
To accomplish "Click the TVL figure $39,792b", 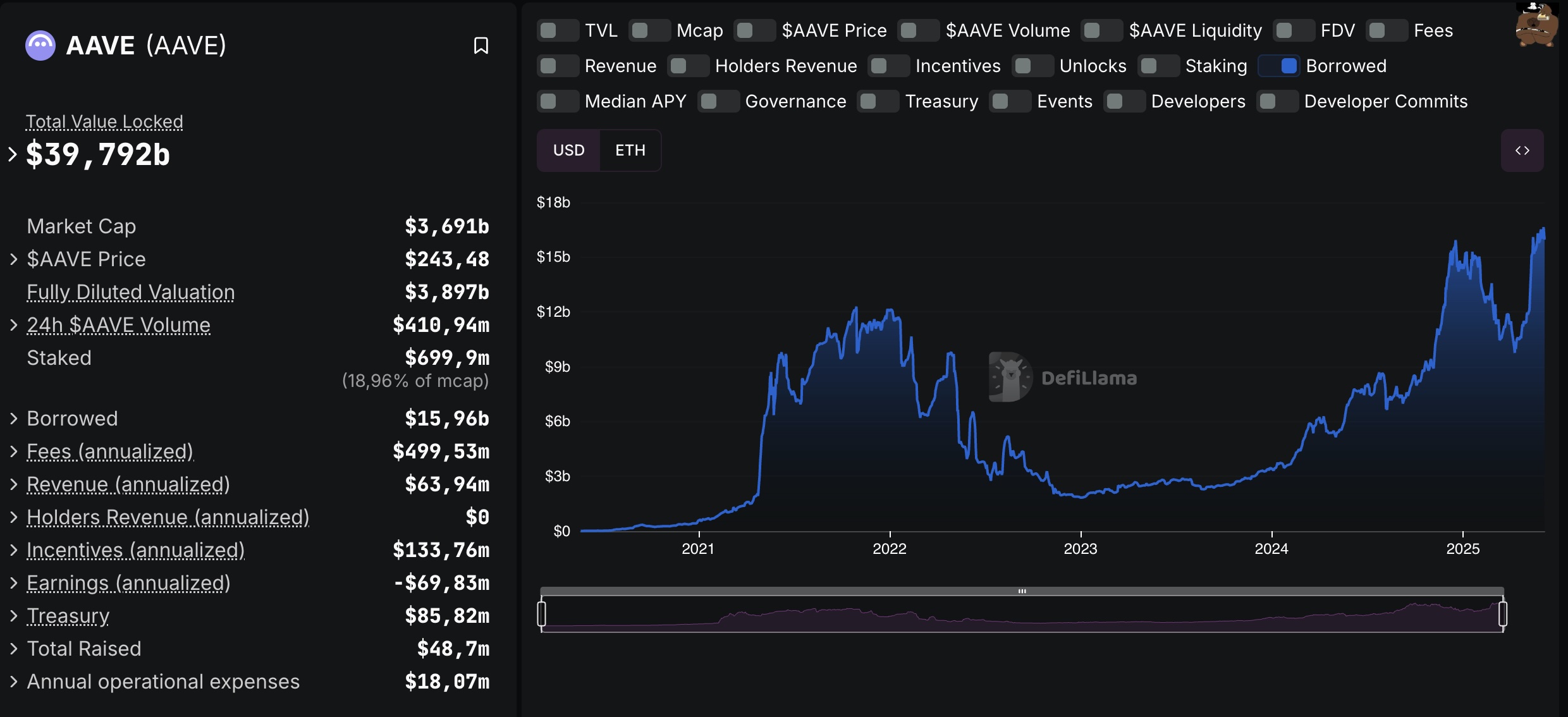I will 98,154.
